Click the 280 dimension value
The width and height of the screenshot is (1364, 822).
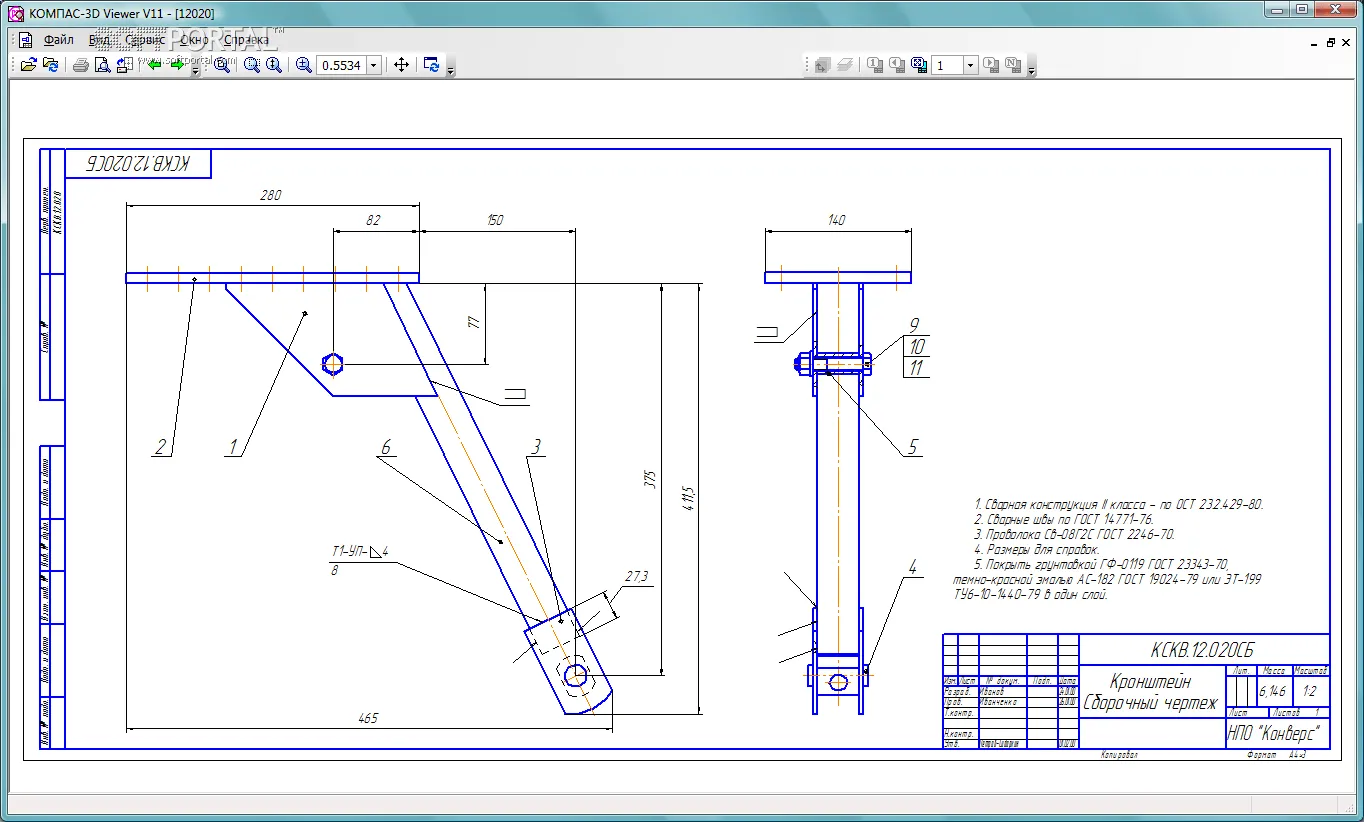tap(270, 196)
